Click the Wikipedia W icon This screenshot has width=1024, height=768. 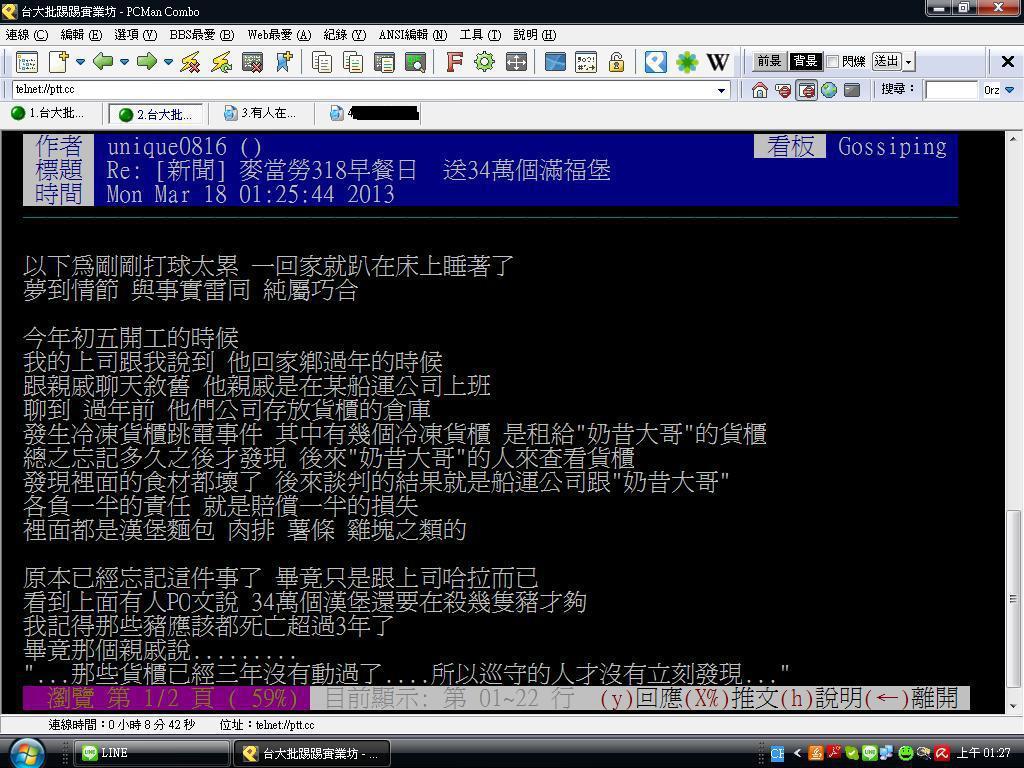pos(718,62)
